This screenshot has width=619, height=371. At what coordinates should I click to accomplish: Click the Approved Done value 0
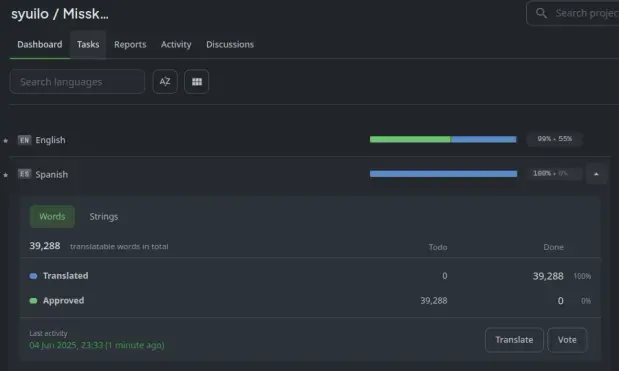coord(561,301)
